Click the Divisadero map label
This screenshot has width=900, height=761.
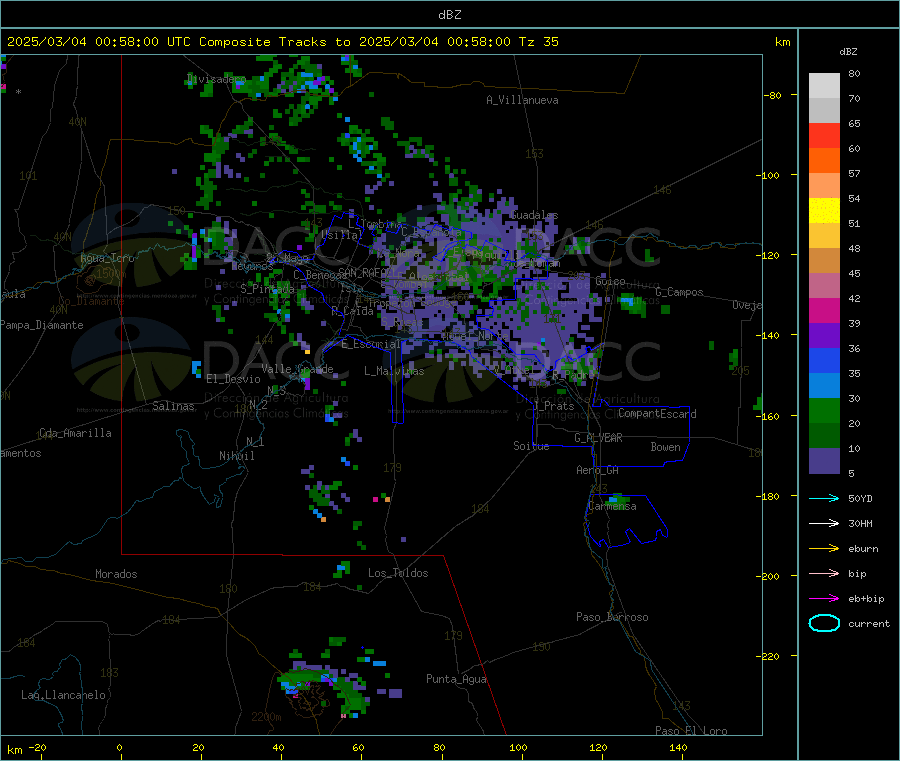tap(216, 79)
